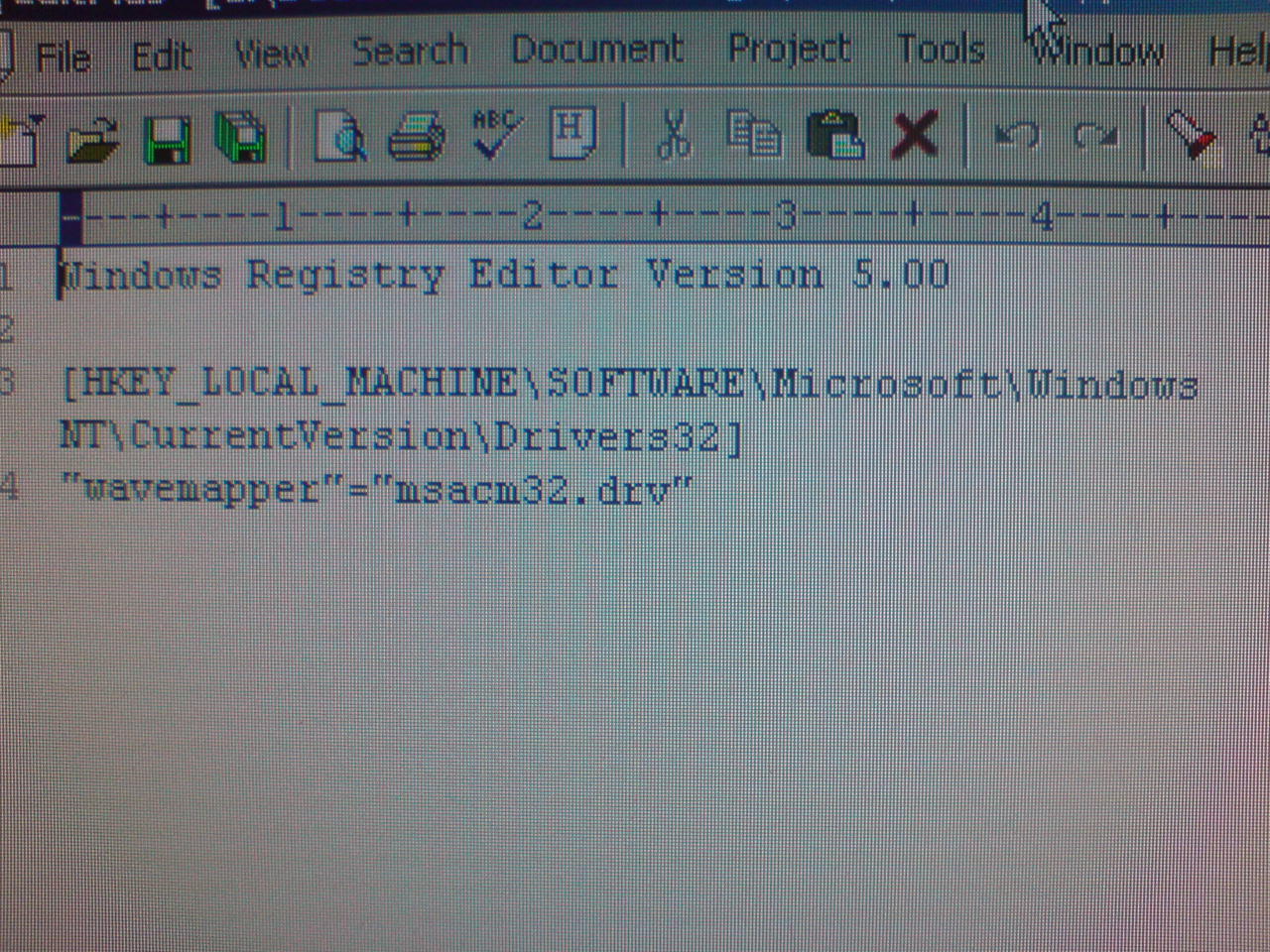Open the Search menu
The width and height of the screenshot is (1270, 952).
[410, 51]
